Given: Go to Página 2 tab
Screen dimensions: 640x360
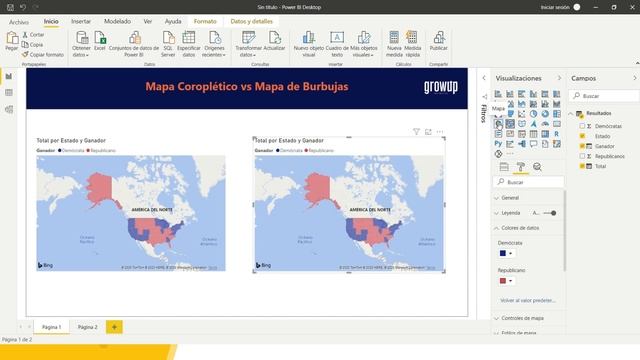Looking at the screenshot, I should click(87, 327).
